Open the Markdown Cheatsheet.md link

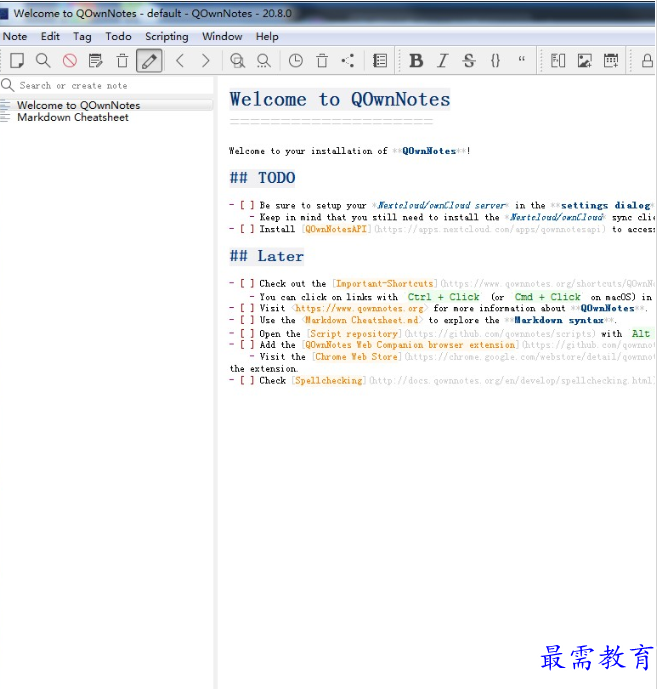coord(362,320)
